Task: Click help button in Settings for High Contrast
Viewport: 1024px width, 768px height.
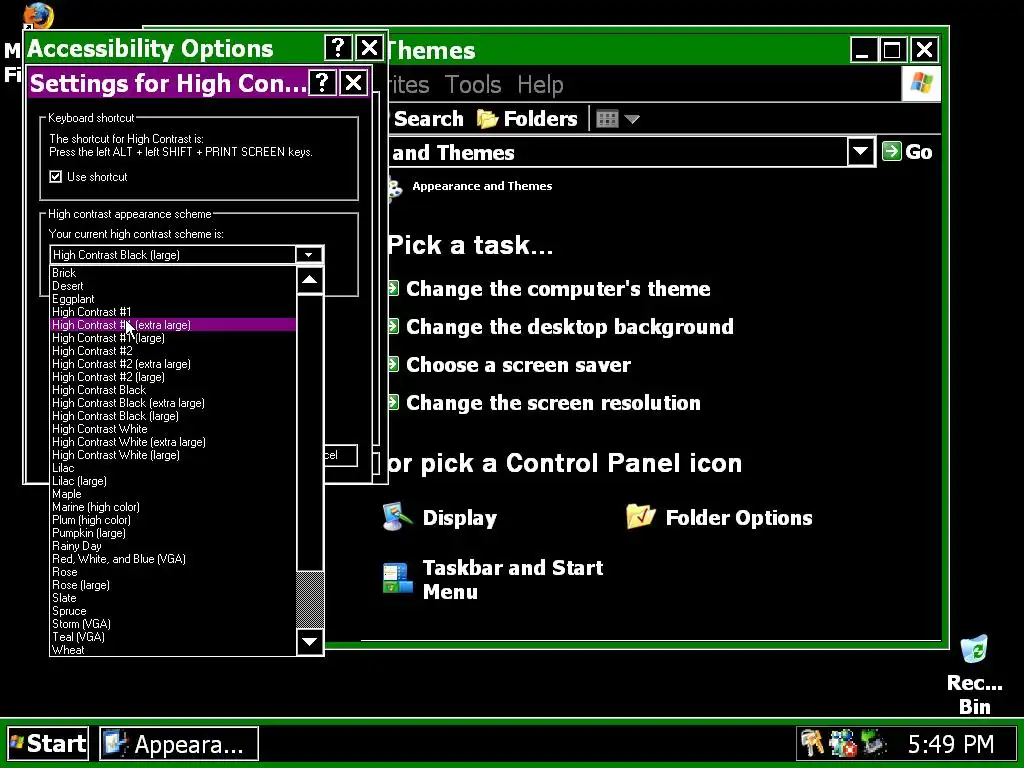Action: coord(322,83)
